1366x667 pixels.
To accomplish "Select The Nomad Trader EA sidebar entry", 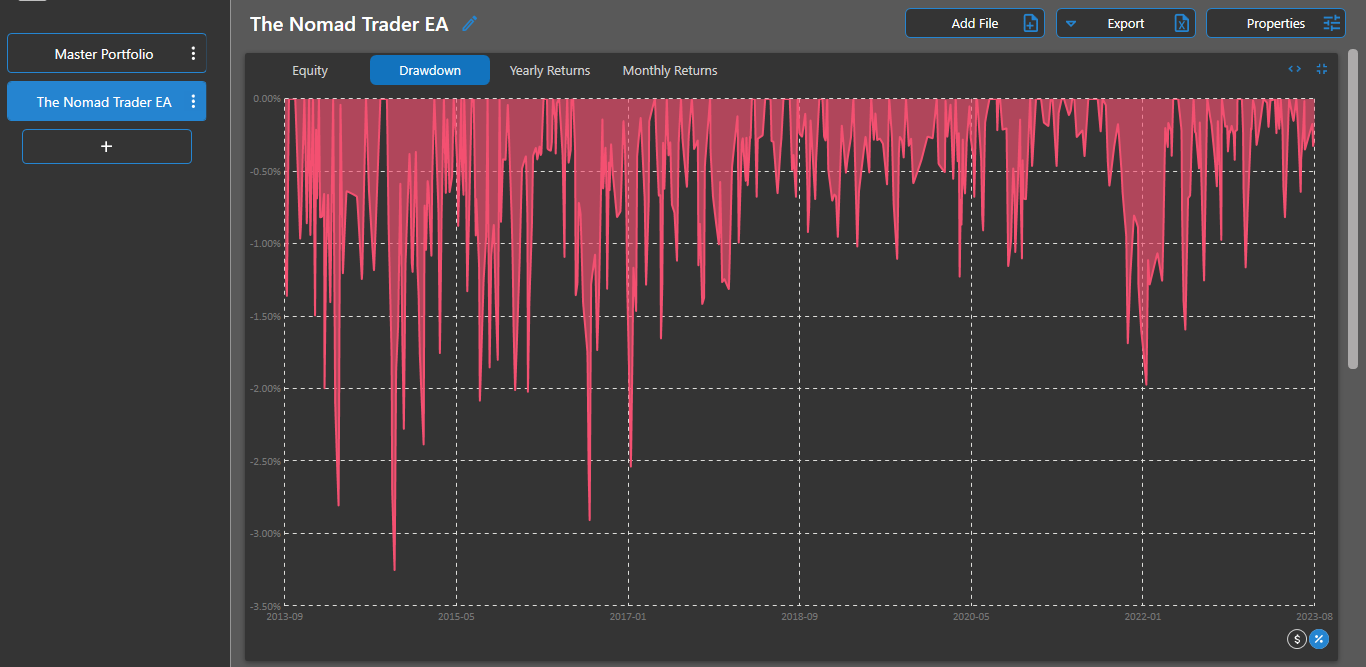I will [x=107, y=102].
